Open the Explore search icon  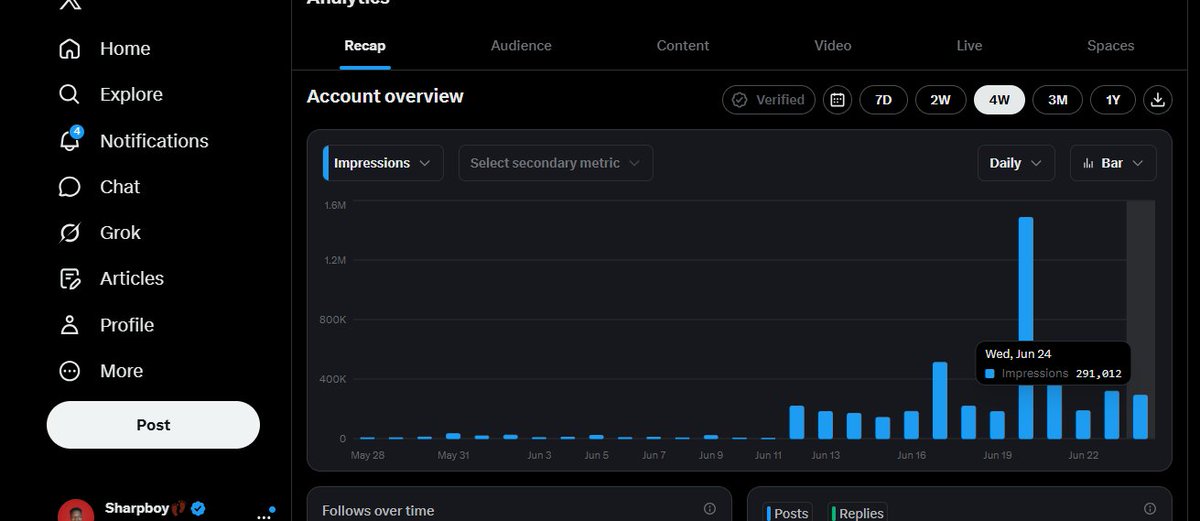click(69, 95)
